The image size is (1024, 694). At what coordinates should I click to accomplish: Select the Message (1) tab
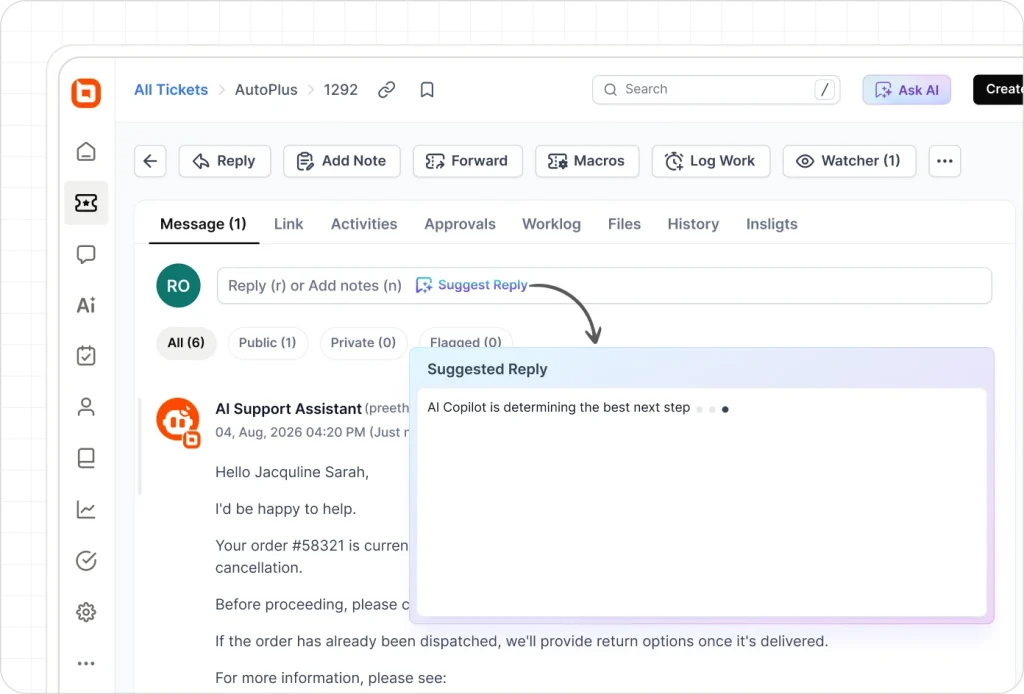[x=203, y=224]
